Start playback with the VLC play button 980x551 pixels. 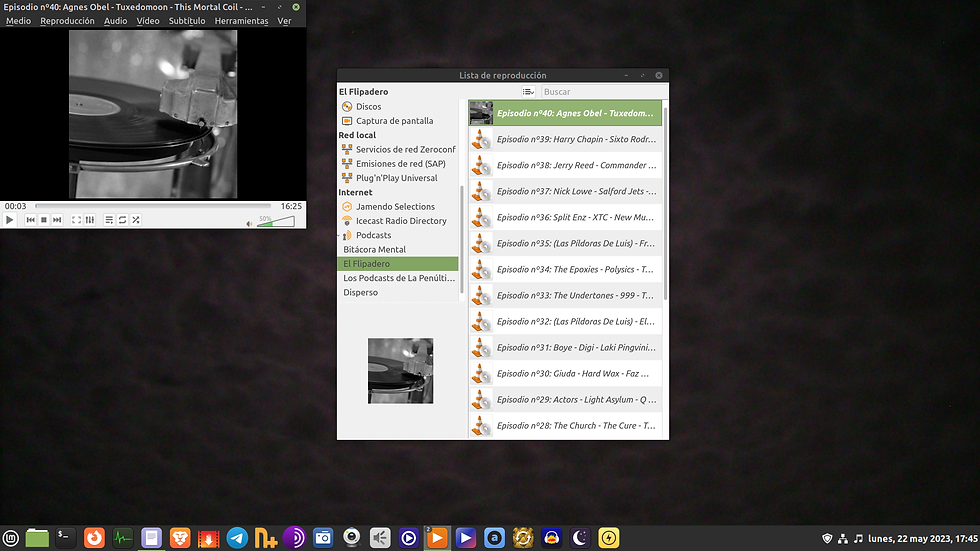pos(9,220)
